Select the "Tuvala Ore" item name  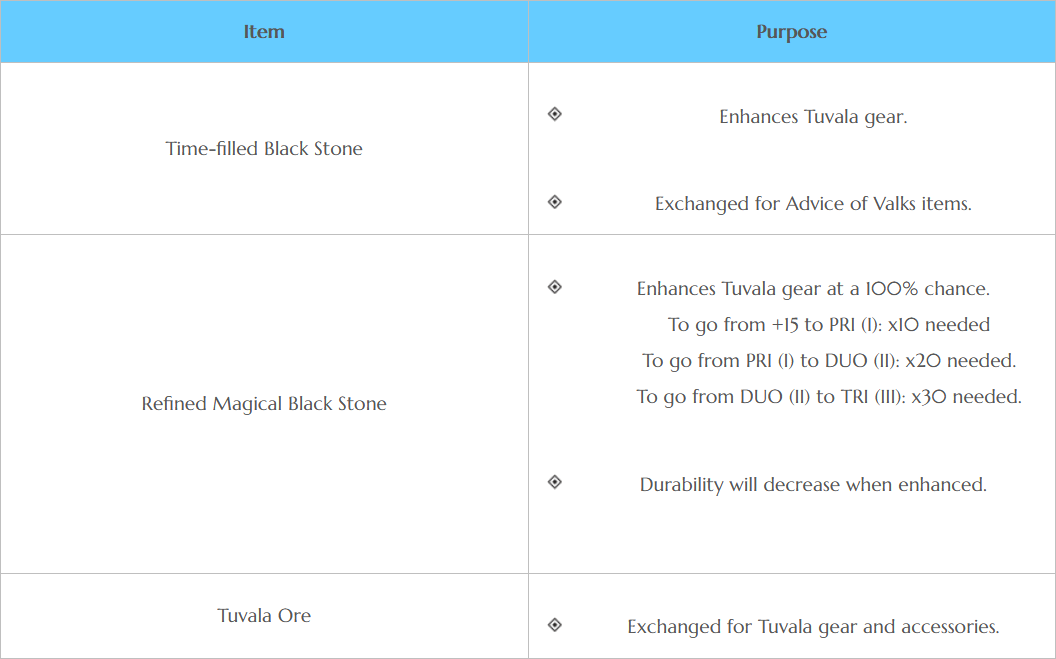pos(264,615)
